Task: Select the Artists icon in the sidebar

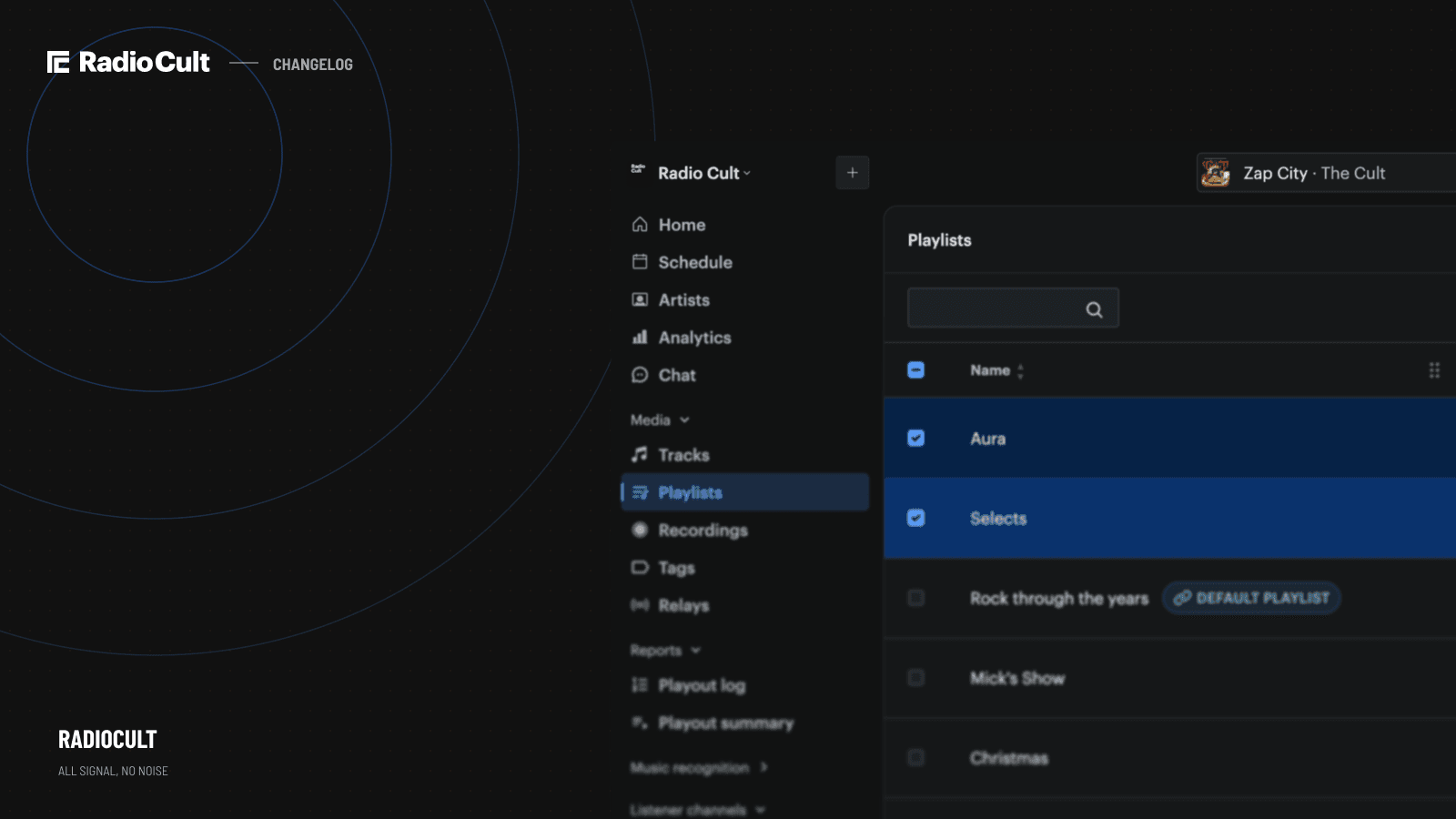Action: coord(640,299)
